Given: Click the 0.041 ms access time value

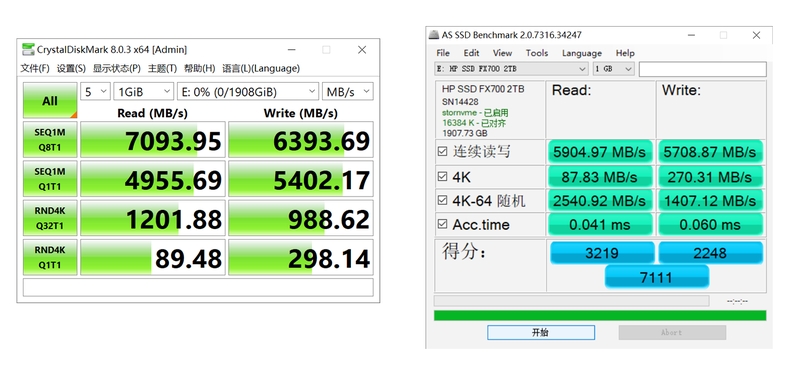Looking at the screenshot, I should [600, 225].
